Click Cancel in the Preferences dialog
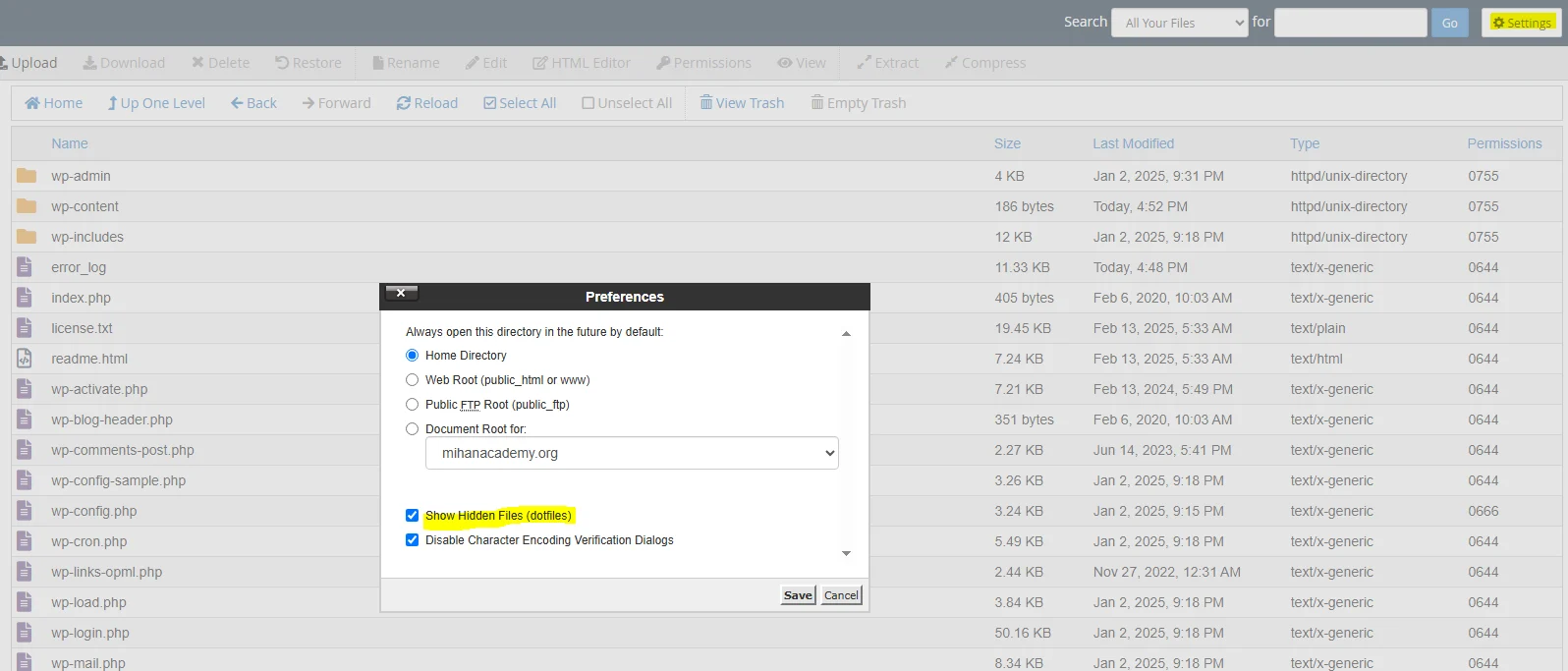The height and width of the screenshot is (671, 1568). coord(841,595)
